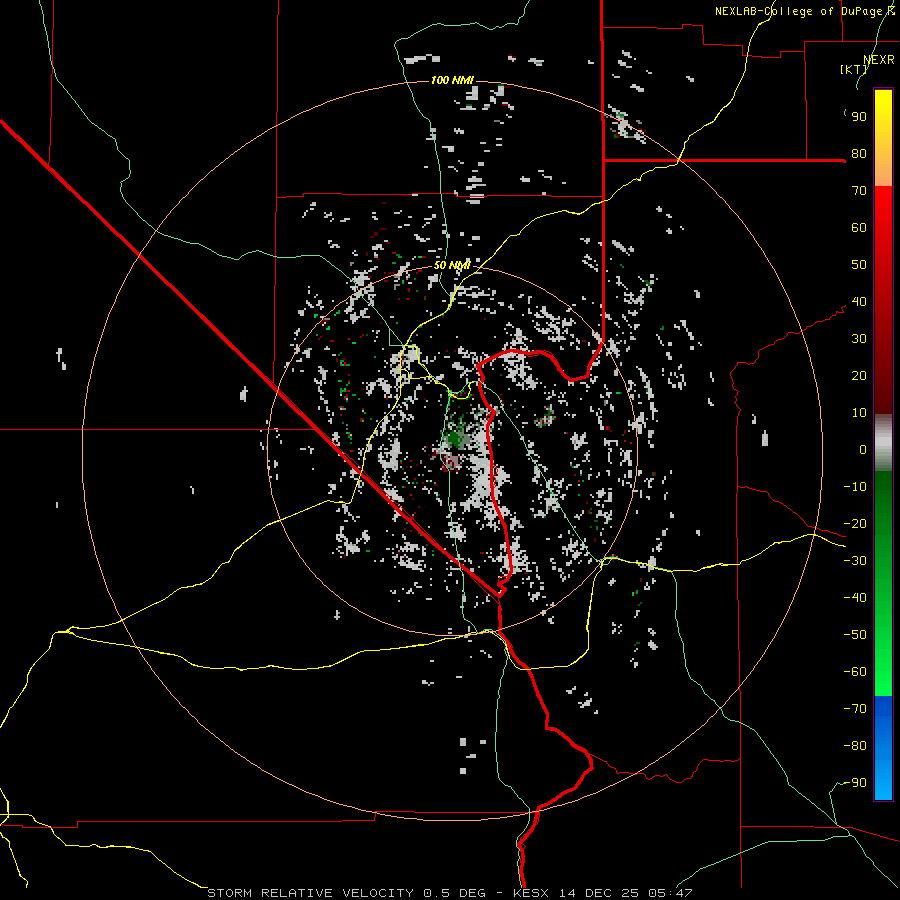Click the NEXLAB-College of DuPage credit text

[805, 11]
